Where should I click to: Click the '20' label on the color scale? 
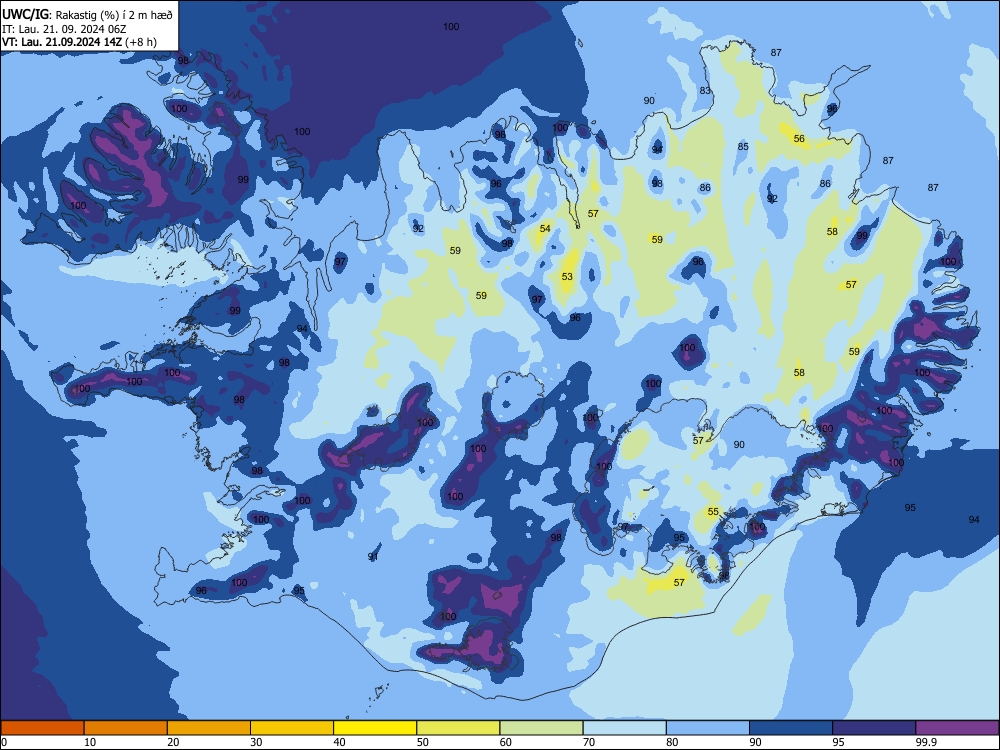(x=173, y=742)
